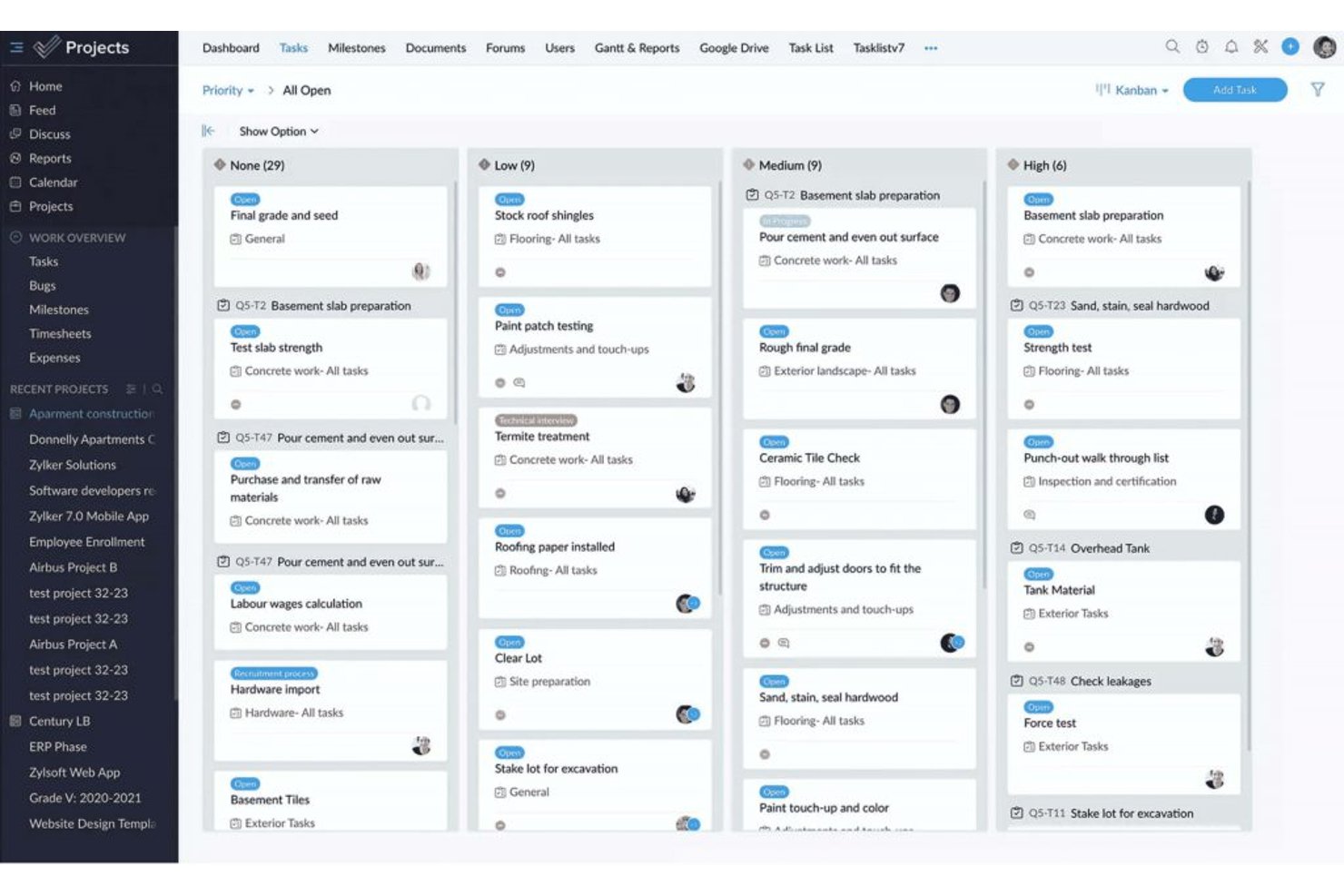Click the filter funnel icon
The width and height of the screenshot is (1344, 896).
(1318, 89)
